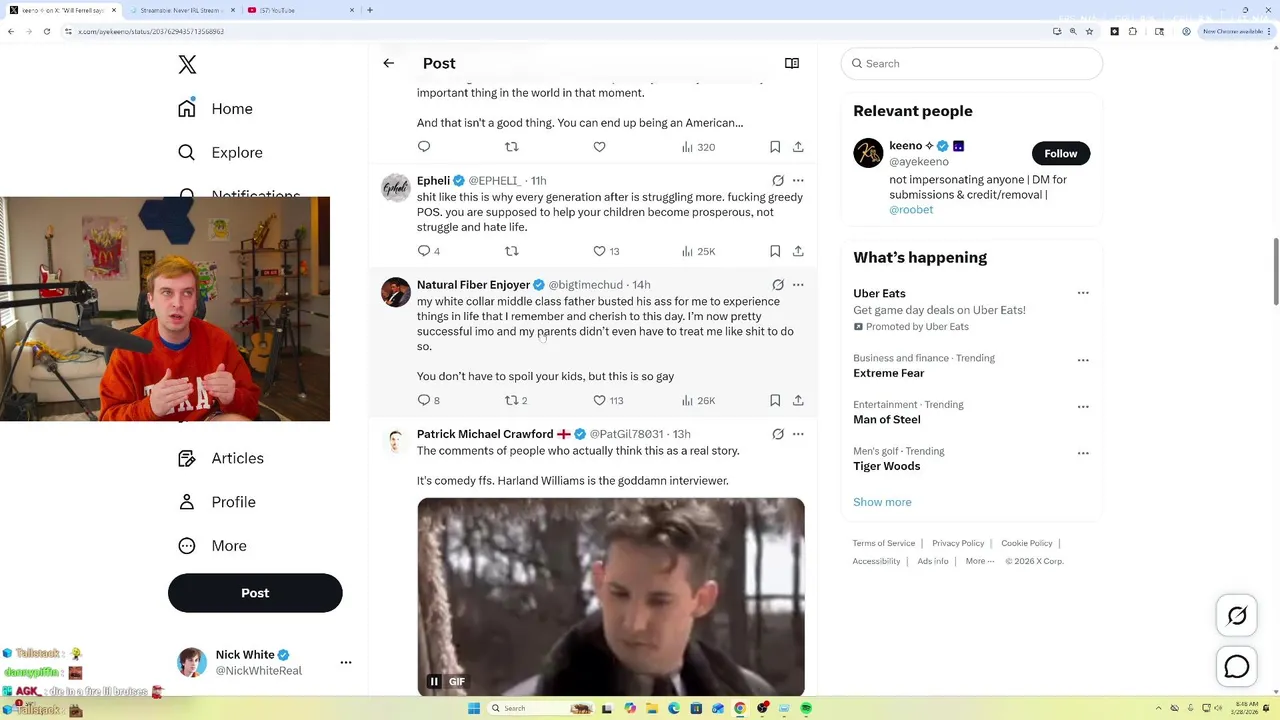Open reader view icon beside Post header
Image resolution: width=1280 pixels, height=720 pixels.
pos(792,63)
